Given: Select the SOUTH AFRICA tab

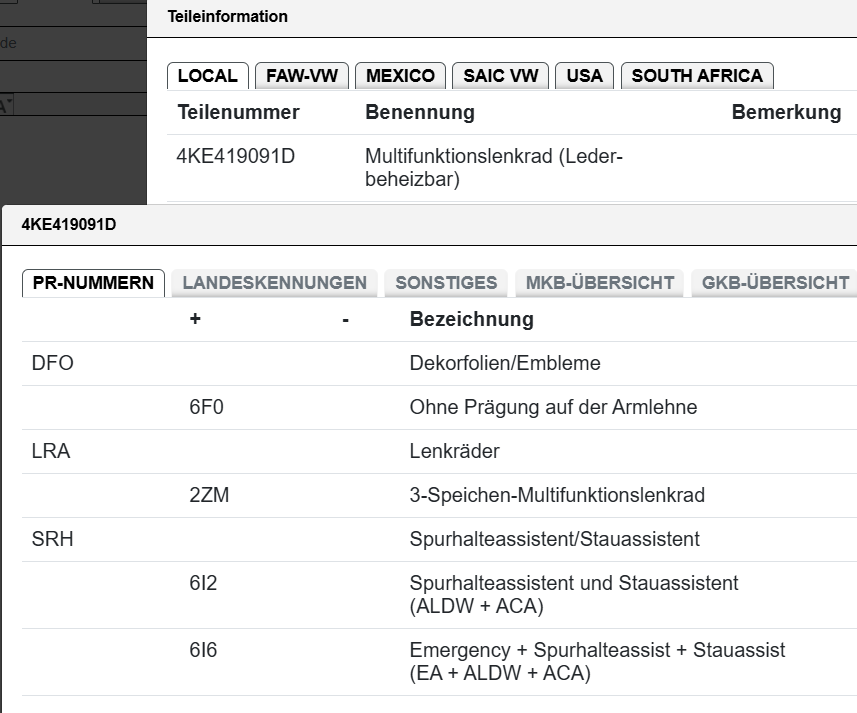Looking at the screenshot, I should tap(697, 76).
